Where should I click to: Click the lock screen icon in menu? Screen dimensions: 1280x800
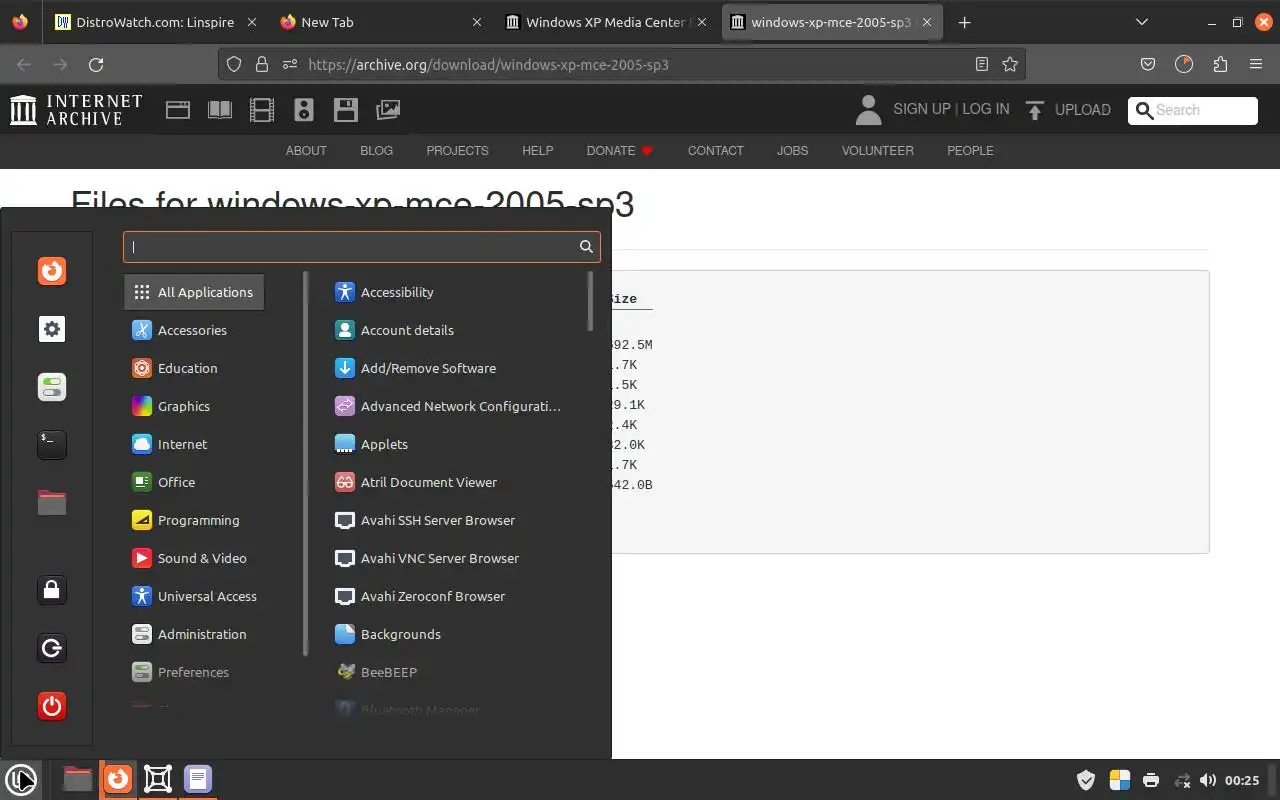click(52, 590)
